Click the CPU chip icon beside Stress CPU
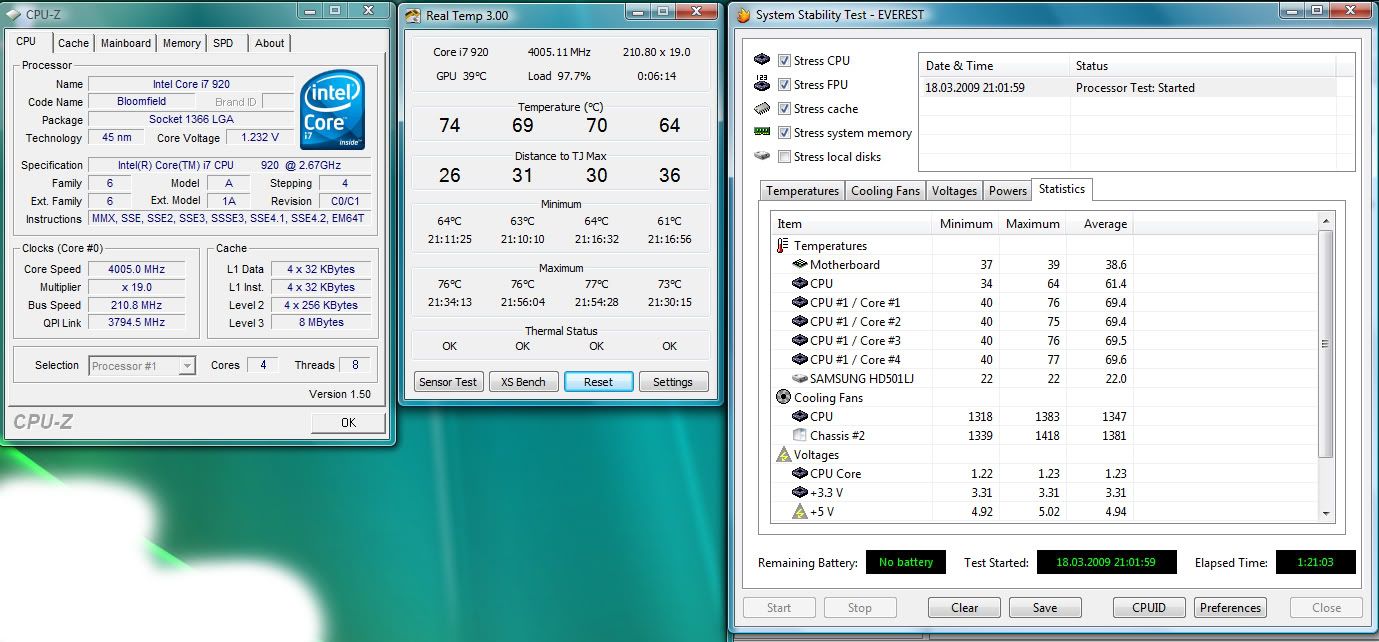 tap(762, 60)
